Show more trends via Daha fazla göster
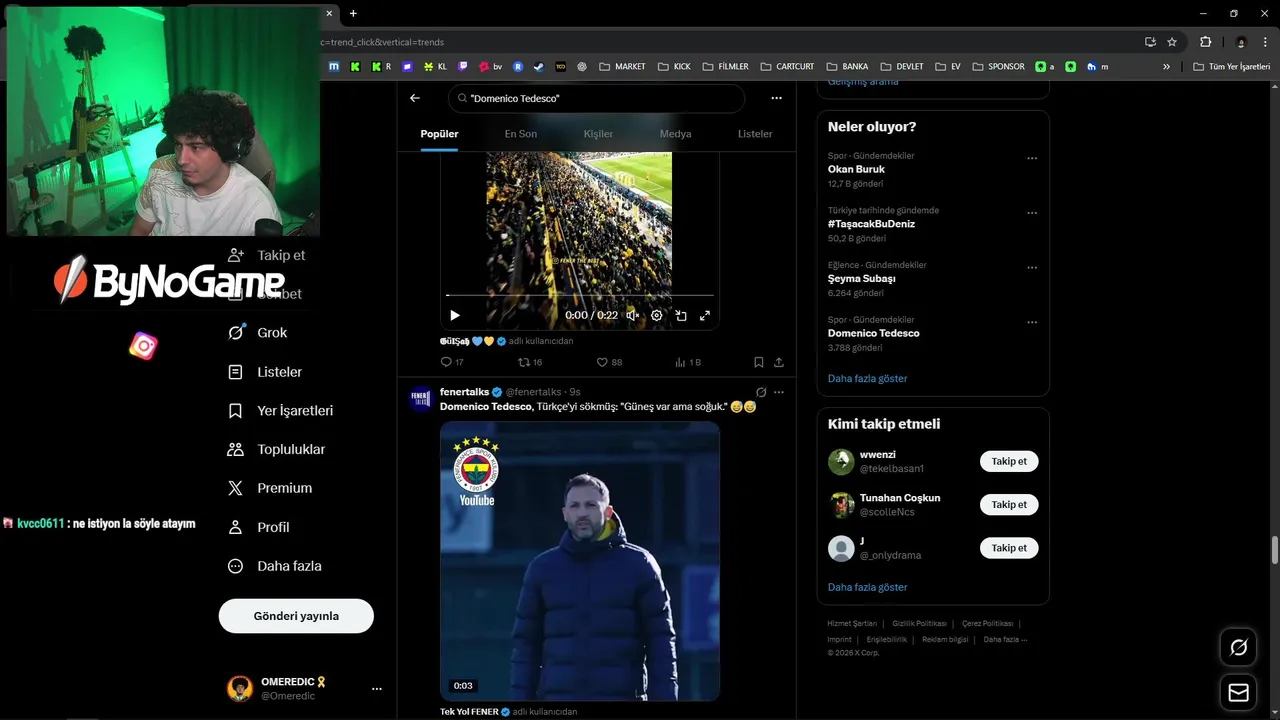The width and height of the screenshot is (1280, 720). [x=867, y=379]
